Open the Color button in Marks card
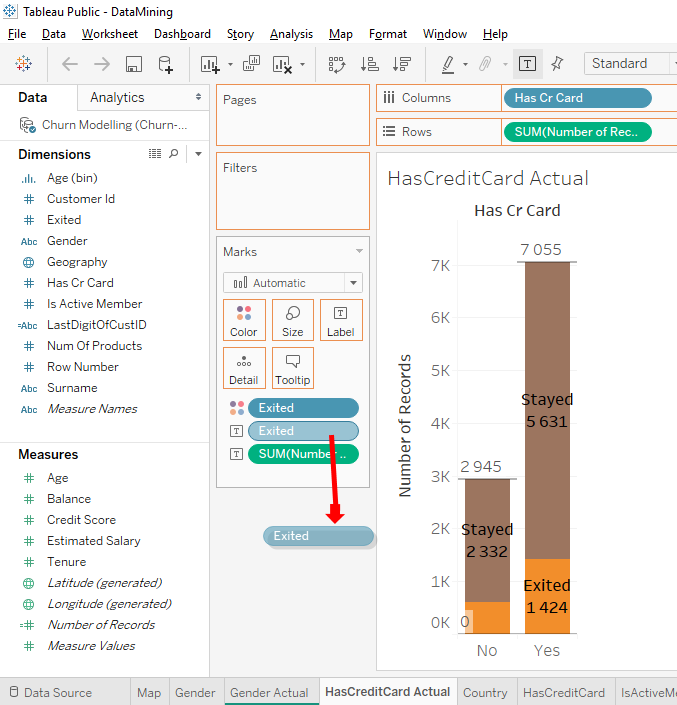Screen dimensions: 677x705 [x=244, y=320]
